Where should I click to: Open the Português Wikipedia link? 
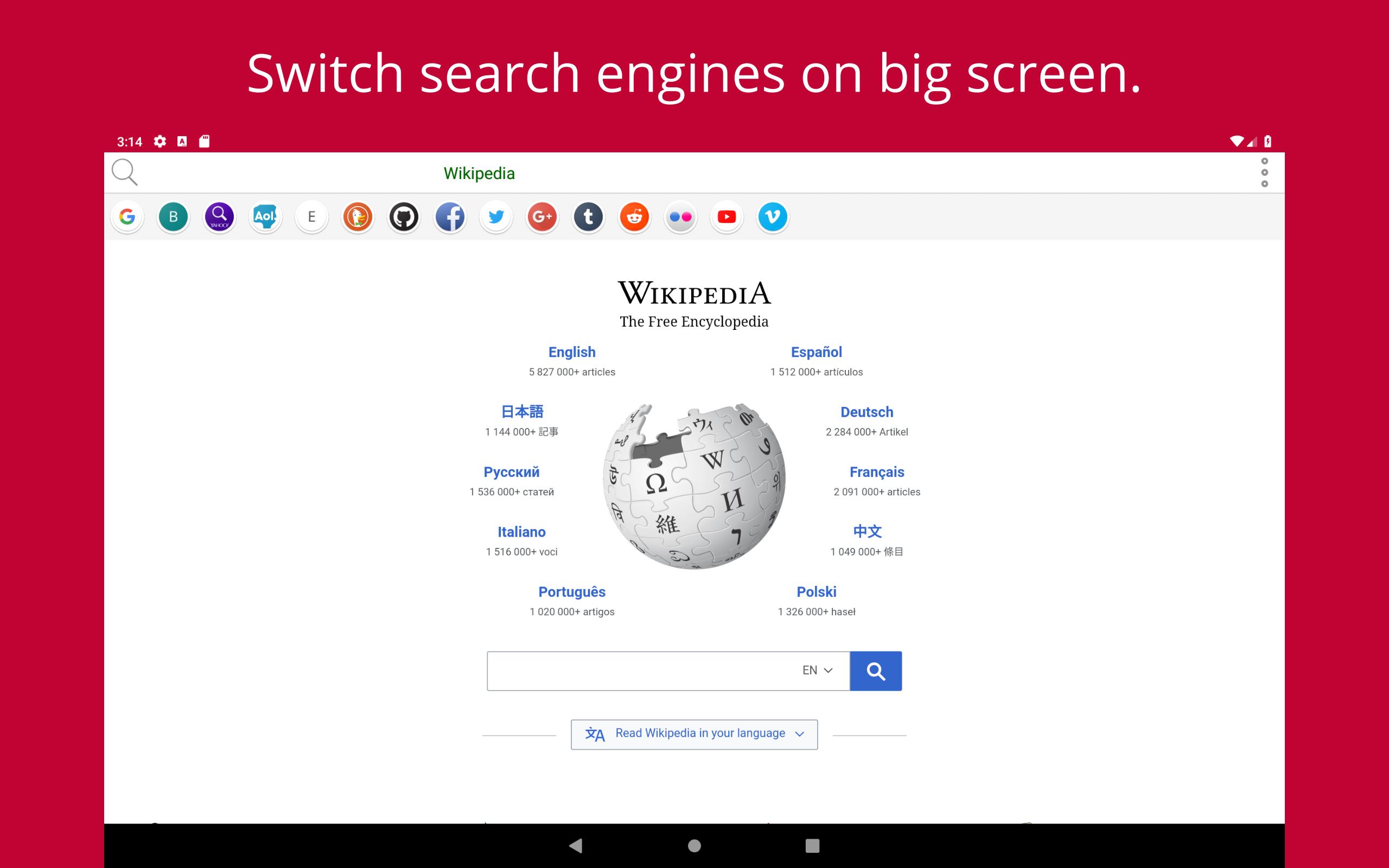(x=572, y=592)
